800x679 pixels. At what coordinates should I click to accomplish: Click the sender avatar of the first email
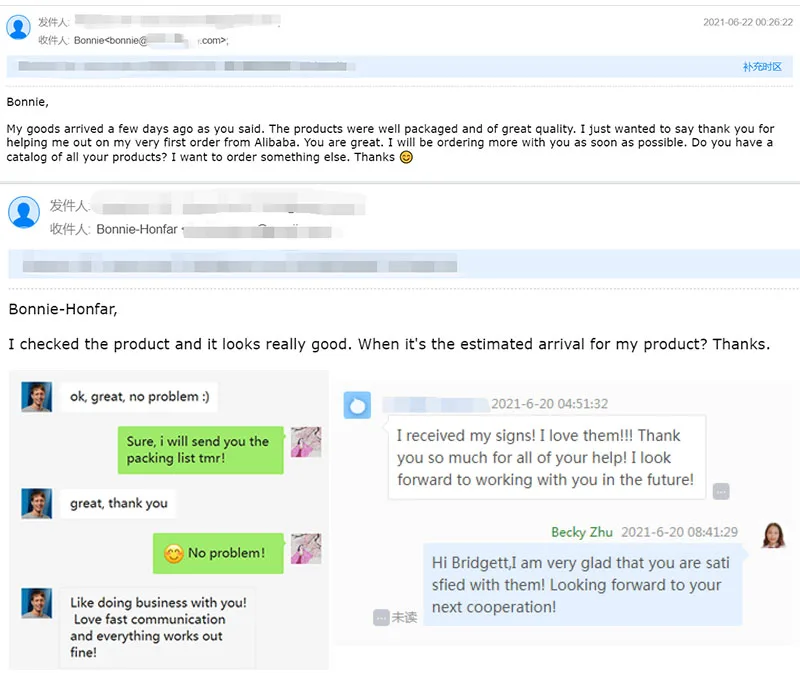click(18, 27)
